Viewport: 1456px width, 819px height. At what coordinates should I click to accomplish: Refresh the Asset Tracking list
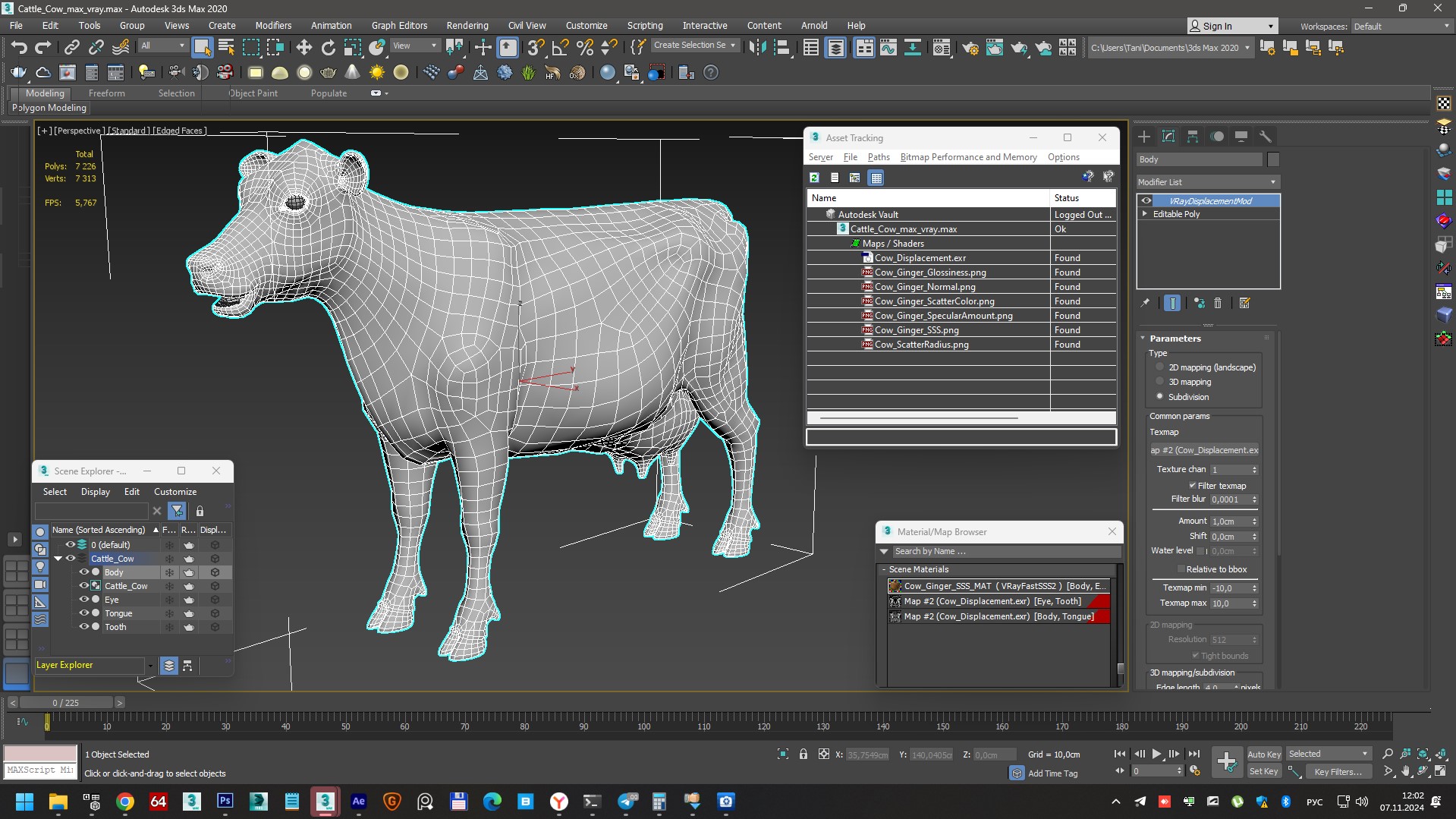[814, 178]
